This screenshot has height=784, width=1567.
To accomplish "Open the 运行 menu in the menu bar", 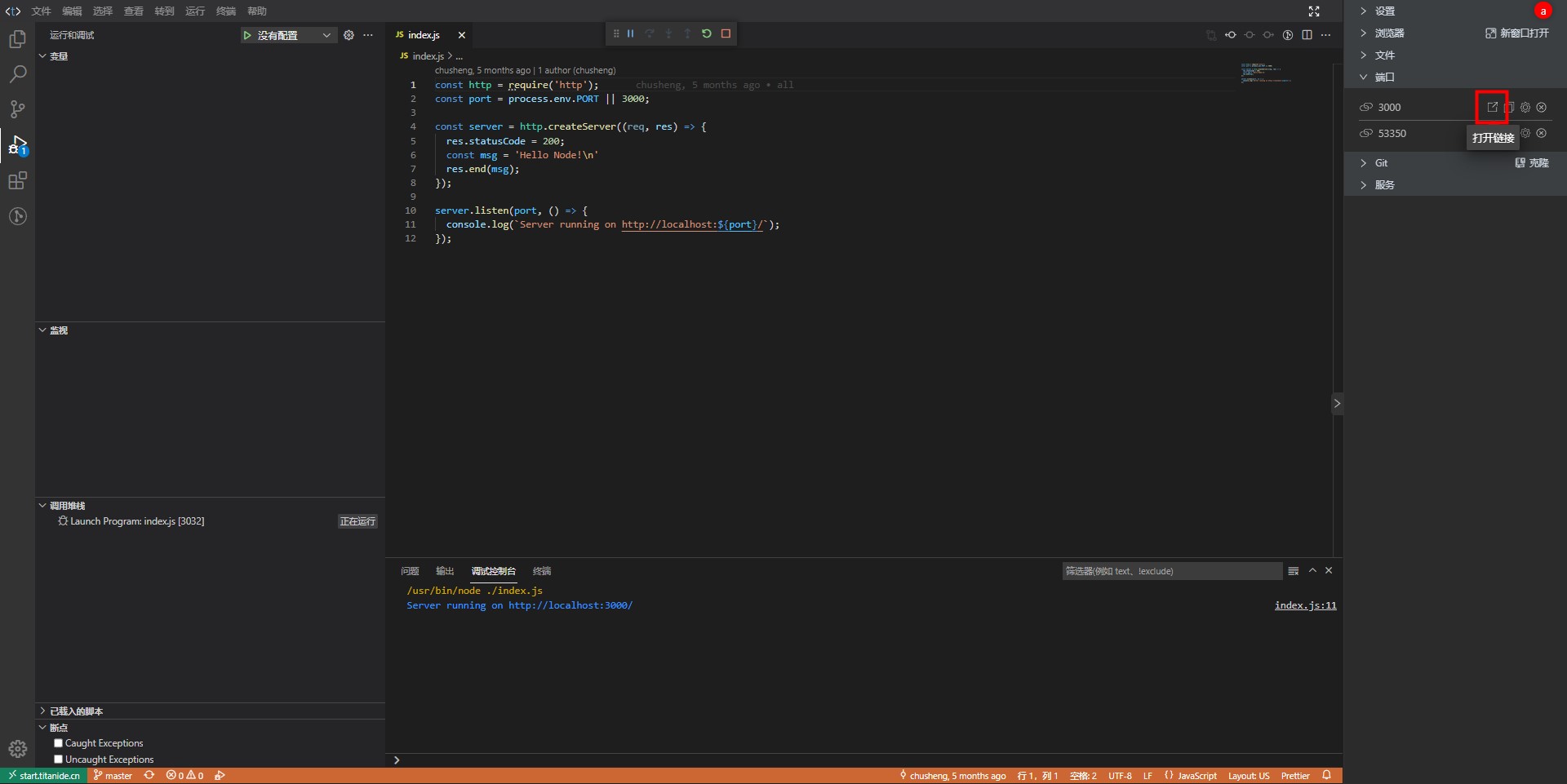I will pos(195,11).
